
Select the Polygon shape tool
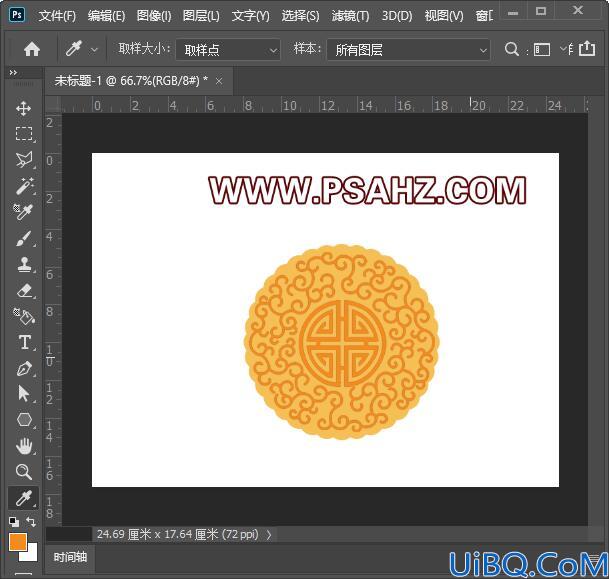[24, 420]
